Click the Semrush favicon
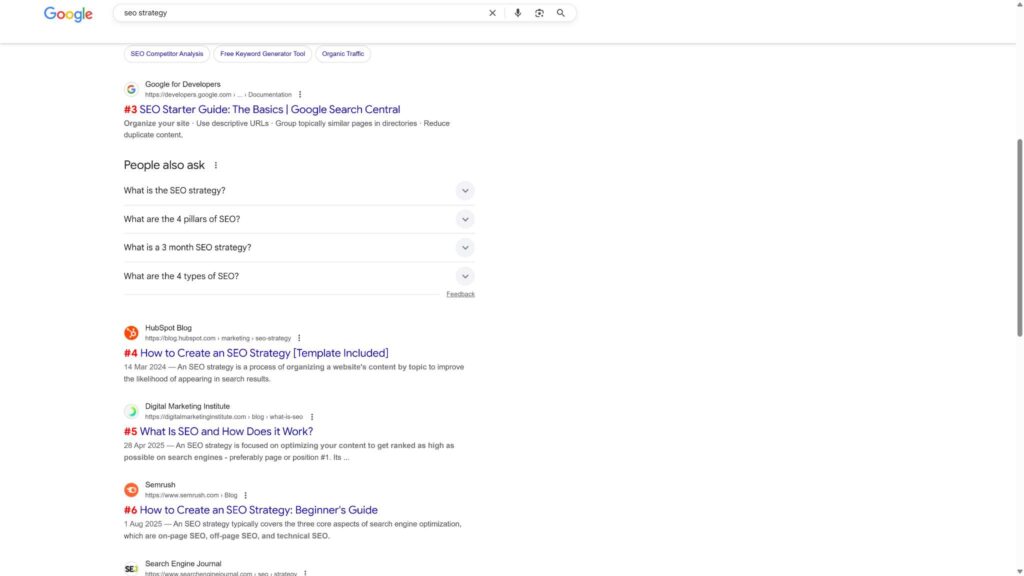Image resolution: width=1024 pixels, height=576 pixels. coord(131,489)
